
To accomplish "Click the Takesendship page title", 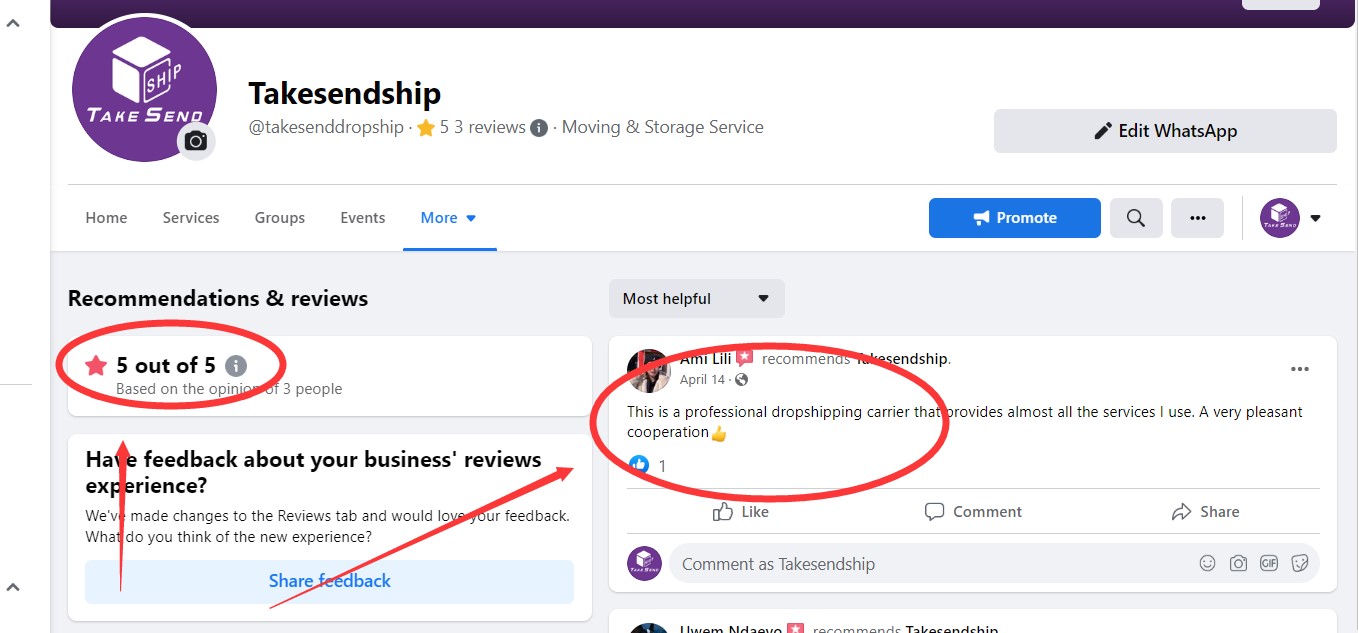I will tap(345, 93).
